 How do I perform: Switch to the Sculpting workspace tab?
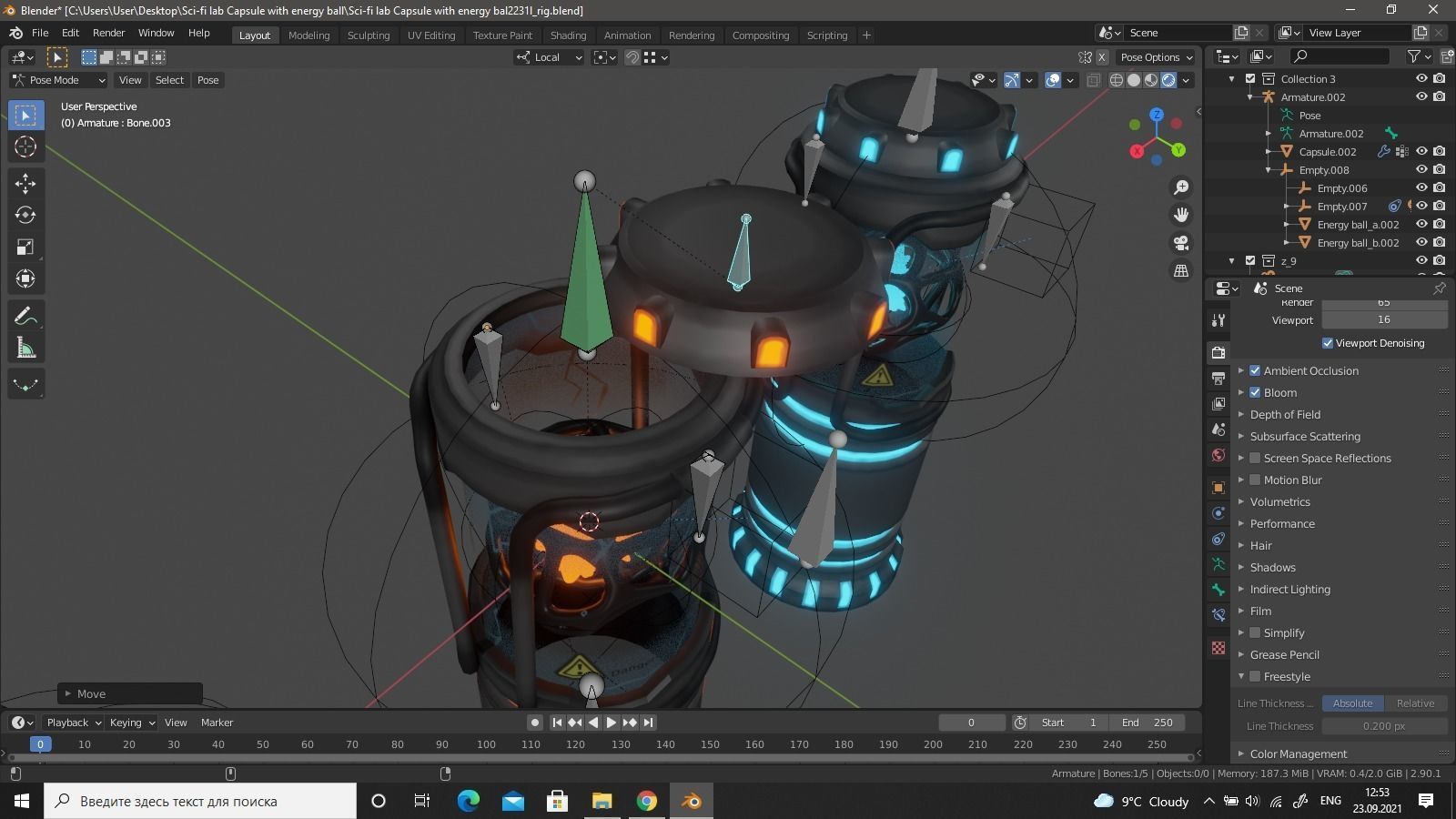click(x=368, y=35)
